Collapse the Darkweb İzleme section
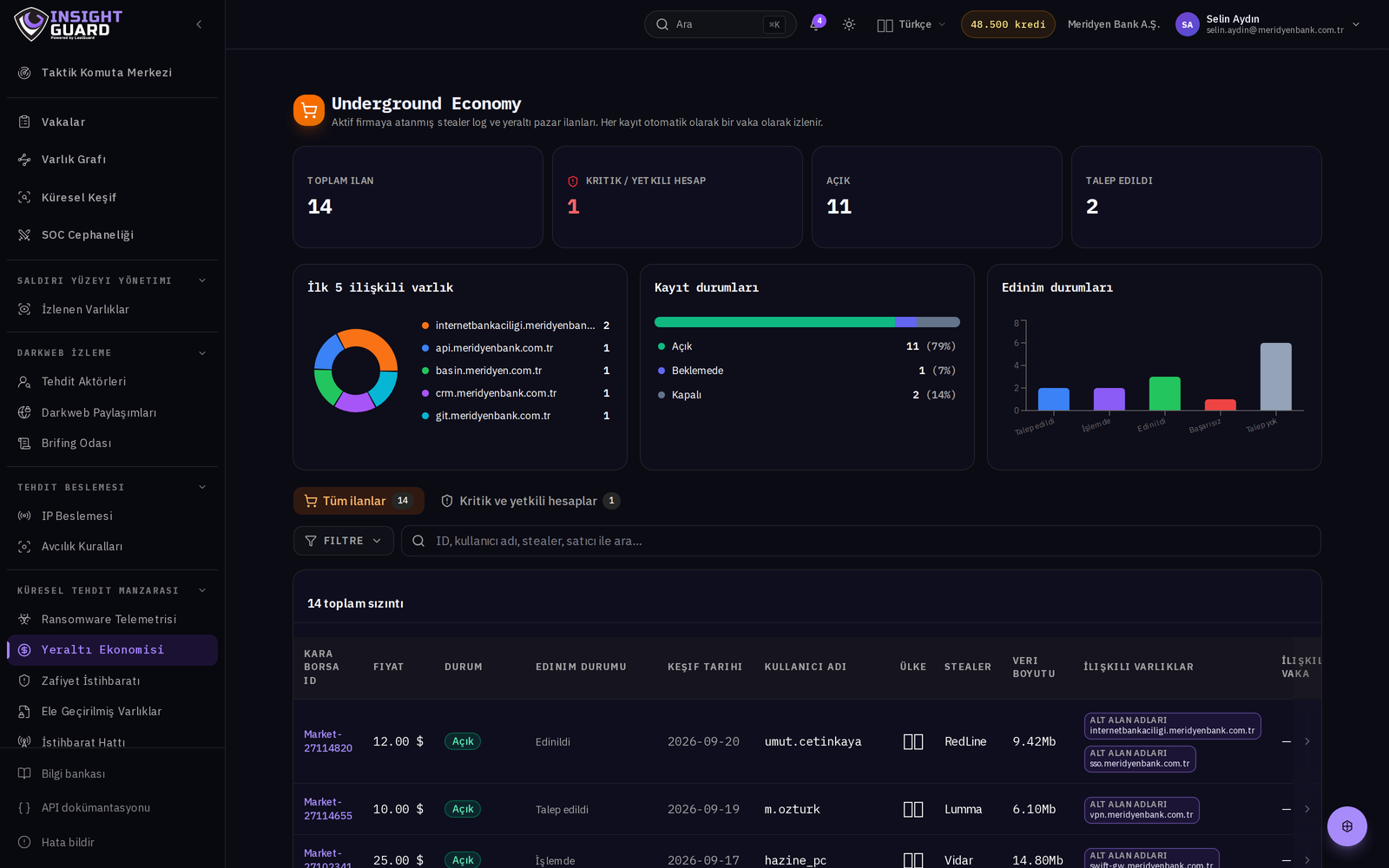The height and width of the screenshot is (868, 1389). point(202,353)
